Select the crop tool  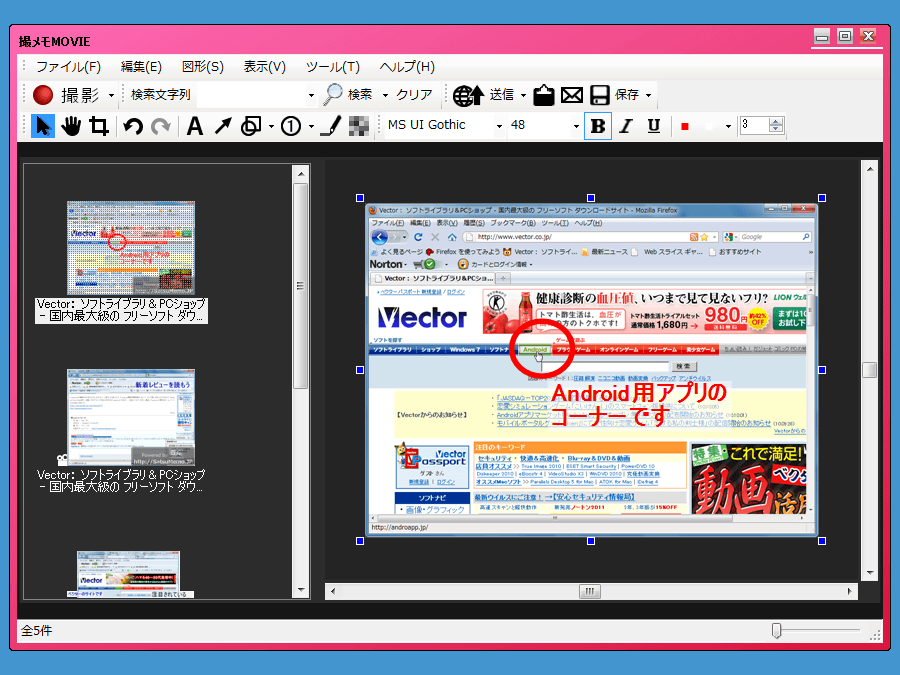pos(99,126)
